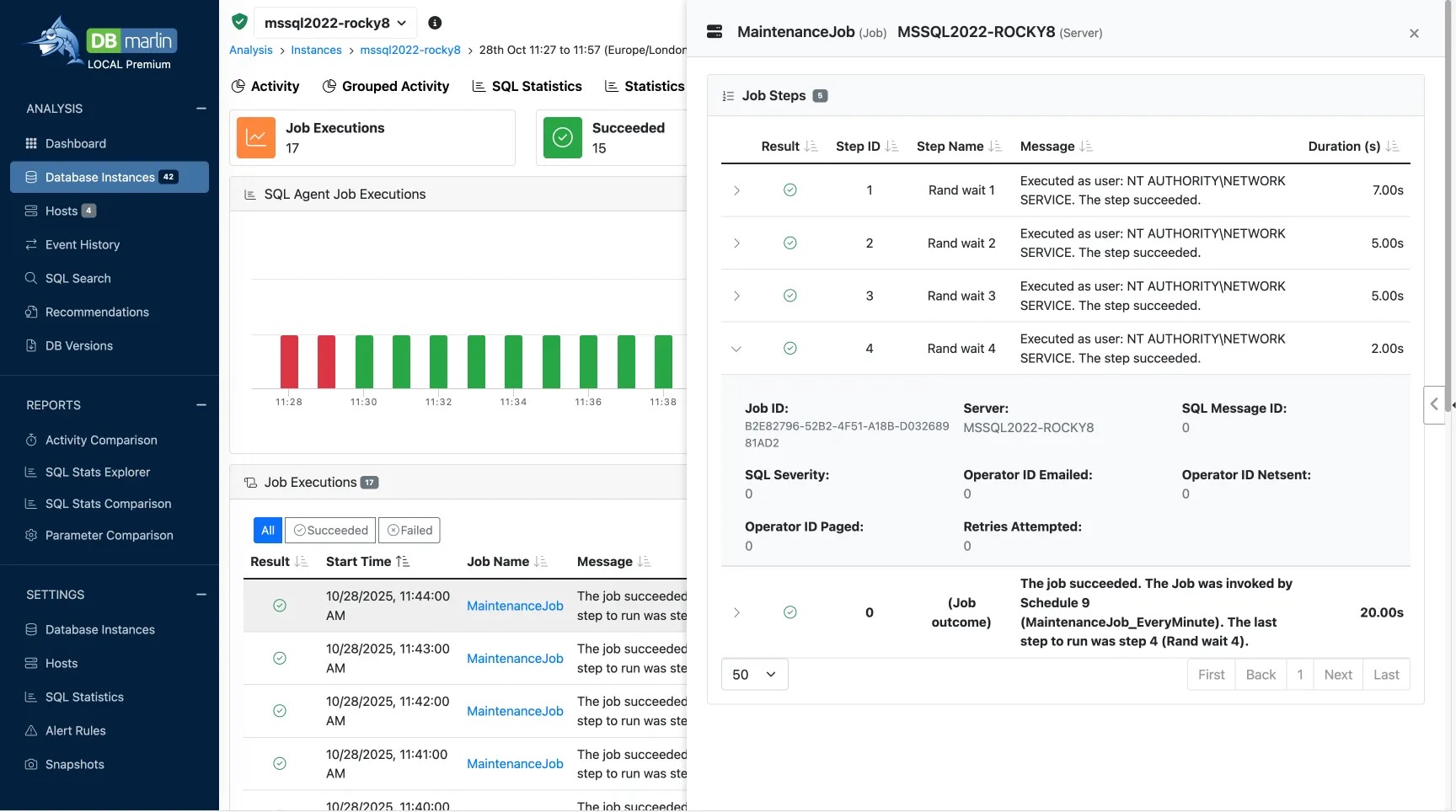Image resolution: width=1456 pixels, height=812 pixels.
Task: Collapse the expanded Rand wait 4 row
Action: pos(736,349)
